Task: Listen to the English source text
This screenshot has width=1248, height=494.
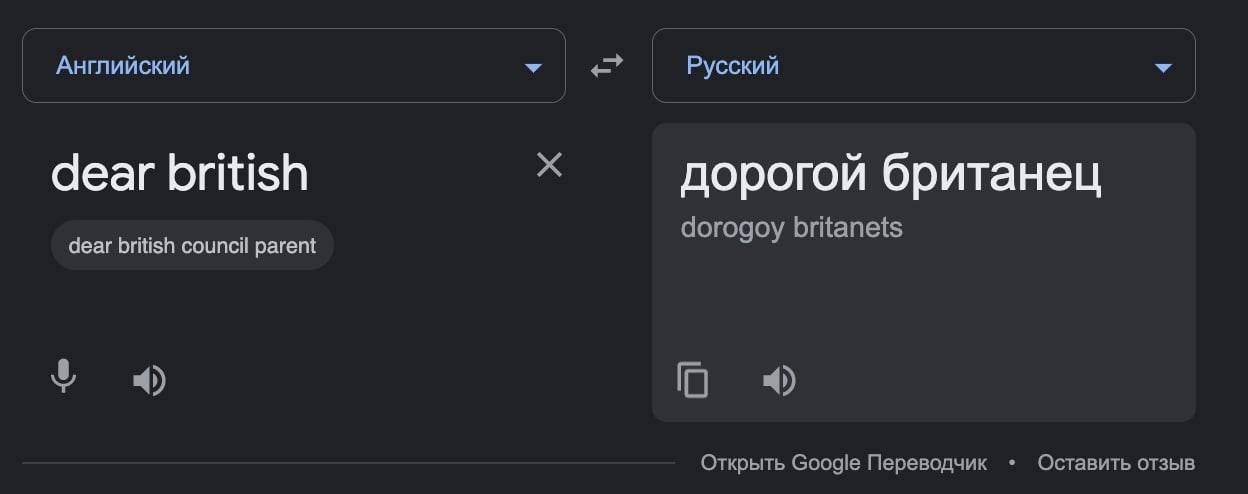Action: 149,380
